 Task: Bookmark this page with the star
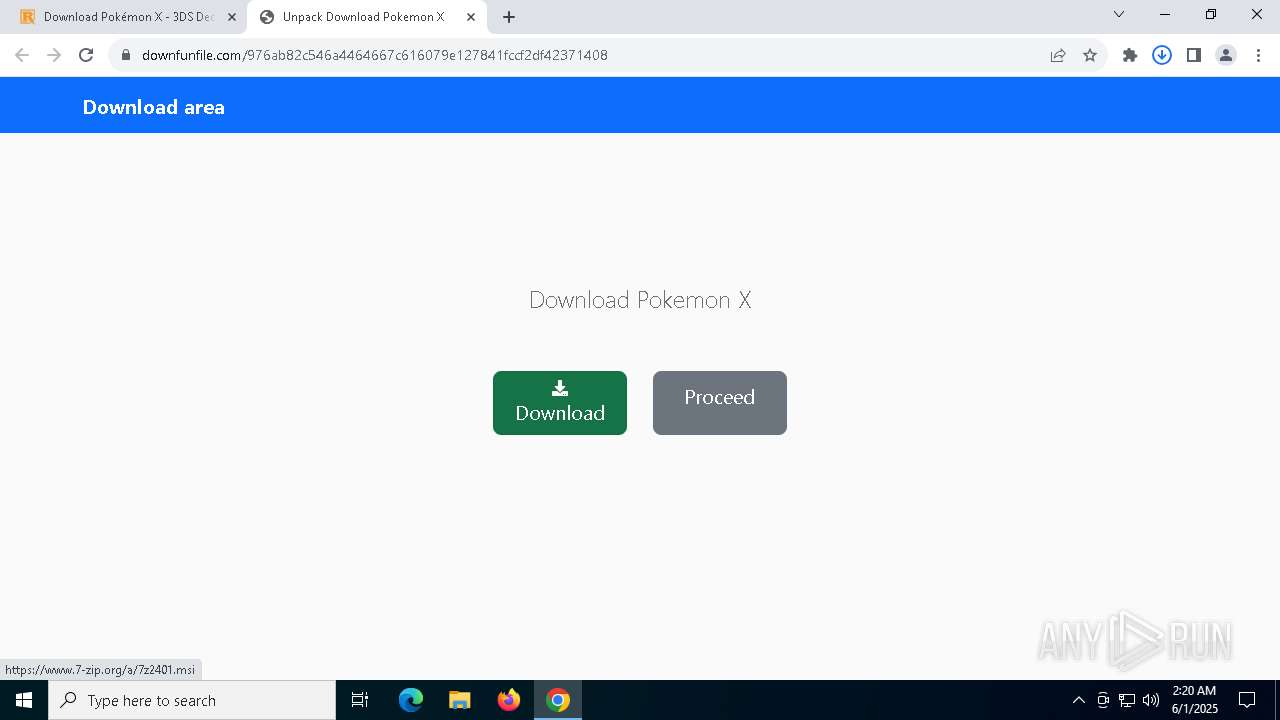coord(1090,55)
